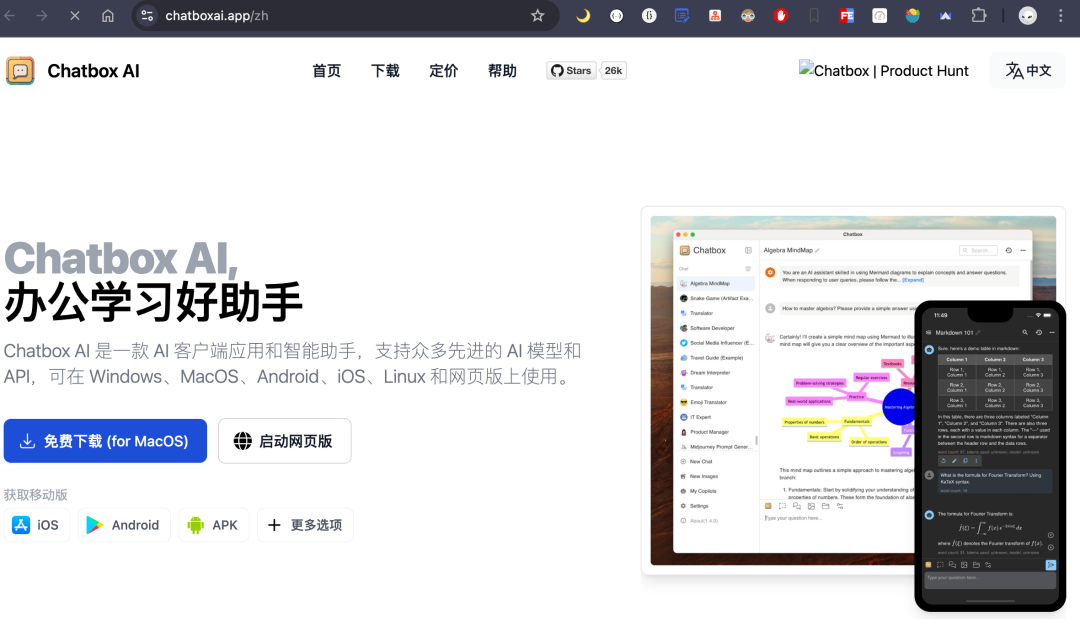Click the Chatbox AI logo icon
Image resolution: width=1080 pixels, height=643 pixels.
[x=20, y=71]
